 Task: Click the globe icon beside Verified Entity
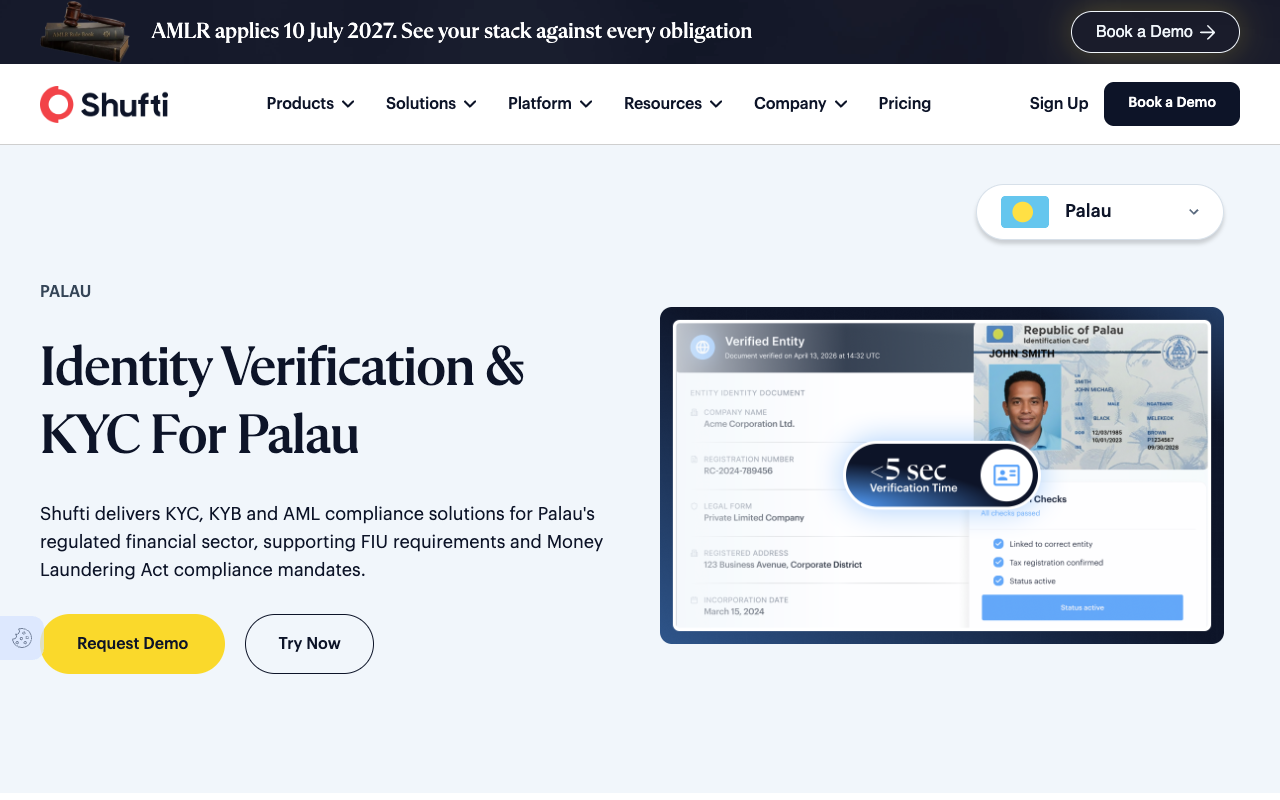[x=702, y=347]
